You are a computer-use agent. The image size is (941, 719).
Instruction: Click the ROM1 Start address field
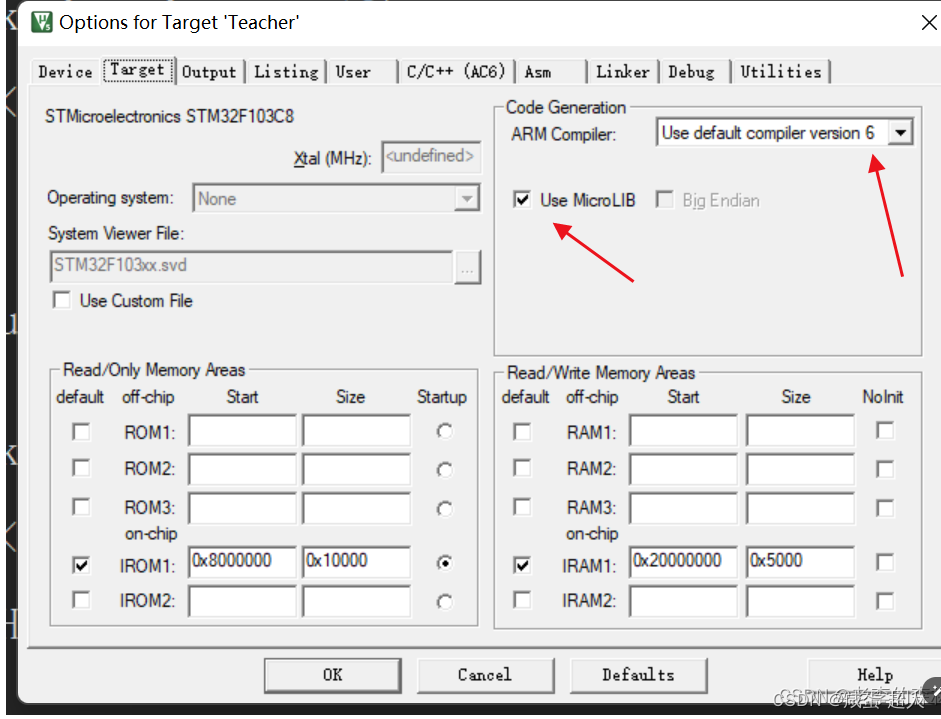click(x=242, y=430)
